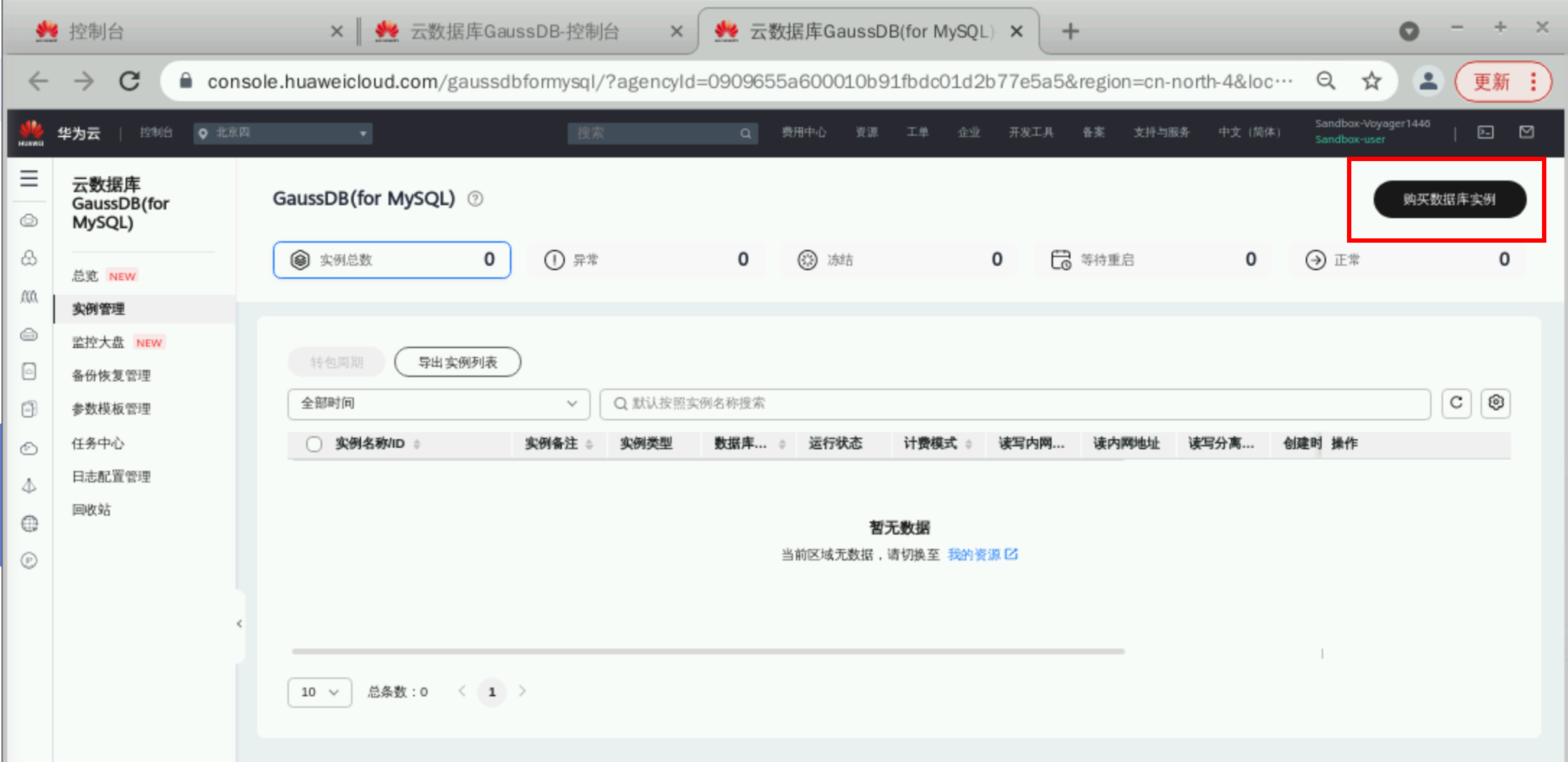Filter by 异常 status card
1568x762 pixels.
pyautogui.click(x=646, y=260)
